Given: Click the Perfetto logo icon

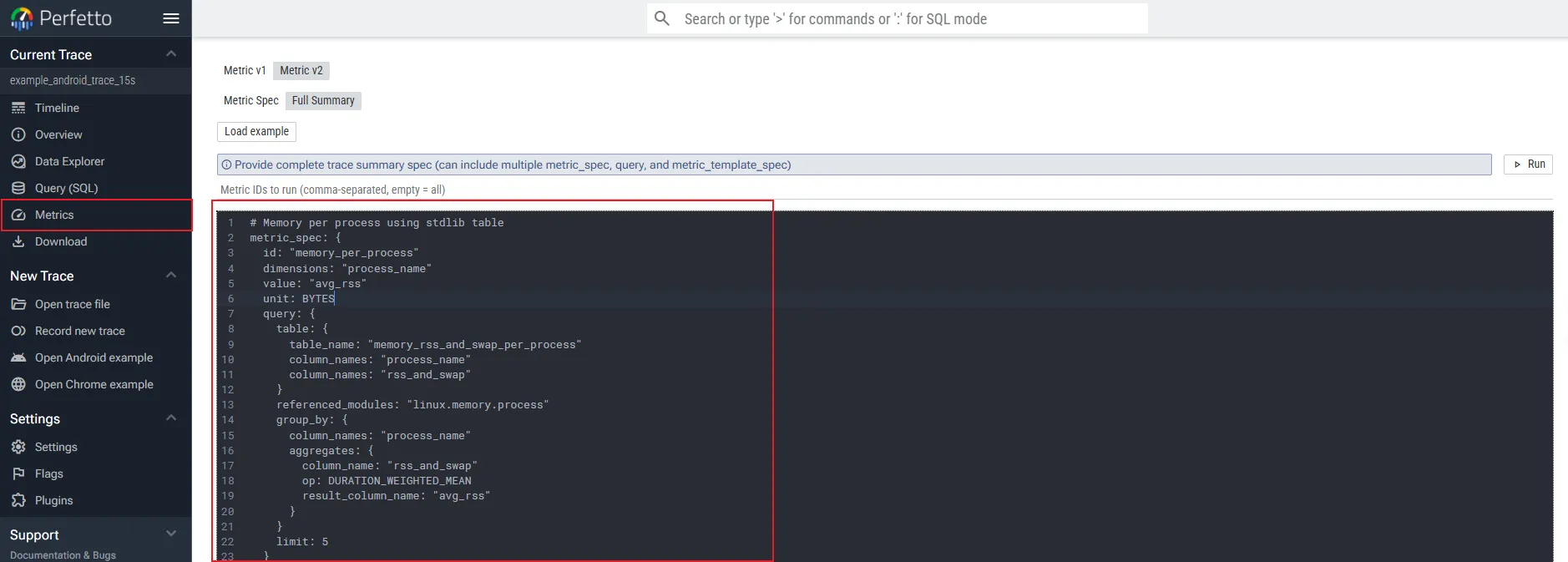Looking at the screenshot, I should pos(22,18).
